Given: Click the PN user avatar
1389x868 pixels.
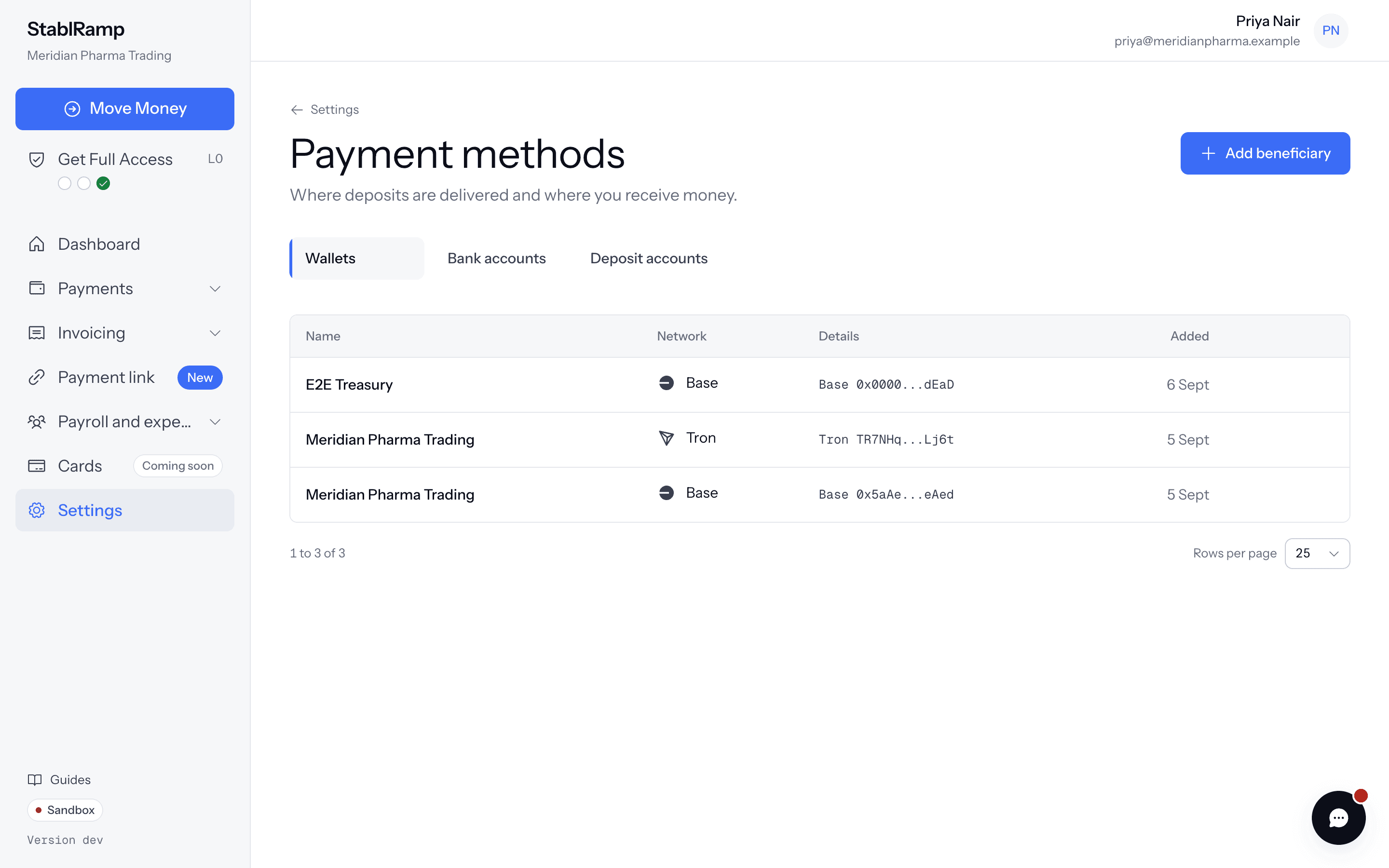Looking at the screenshot, I should point(1331,30).
